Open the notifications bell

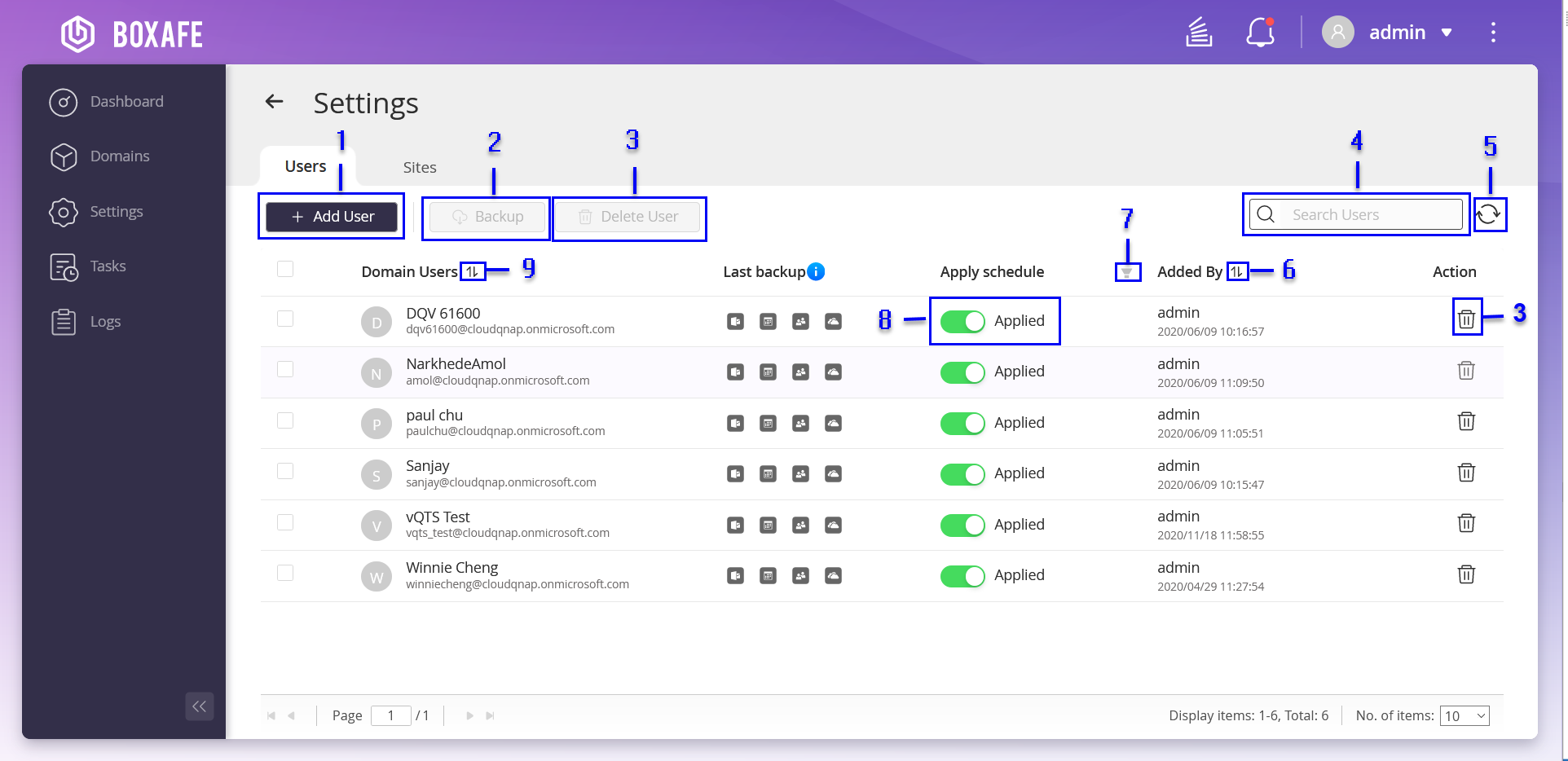point(1260,33)
